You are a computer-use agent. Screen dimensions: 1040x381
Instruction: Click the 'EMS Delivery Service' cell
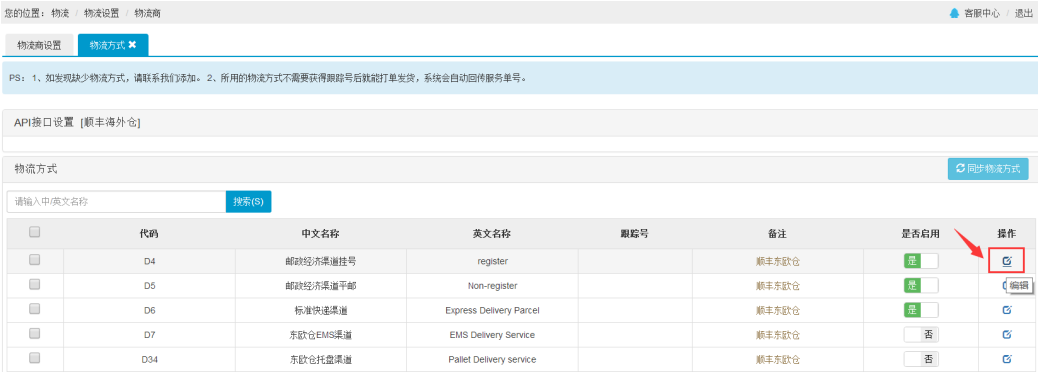pyautogui.click(x=492, y=335)
